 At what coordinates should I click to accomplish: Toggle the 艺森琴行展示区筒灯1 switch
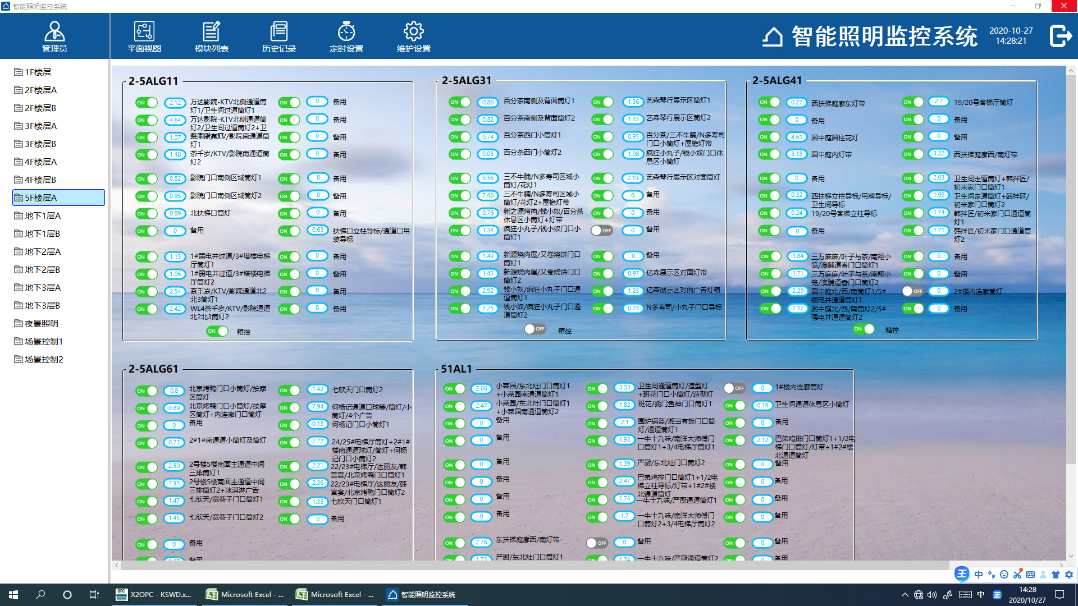602,102
